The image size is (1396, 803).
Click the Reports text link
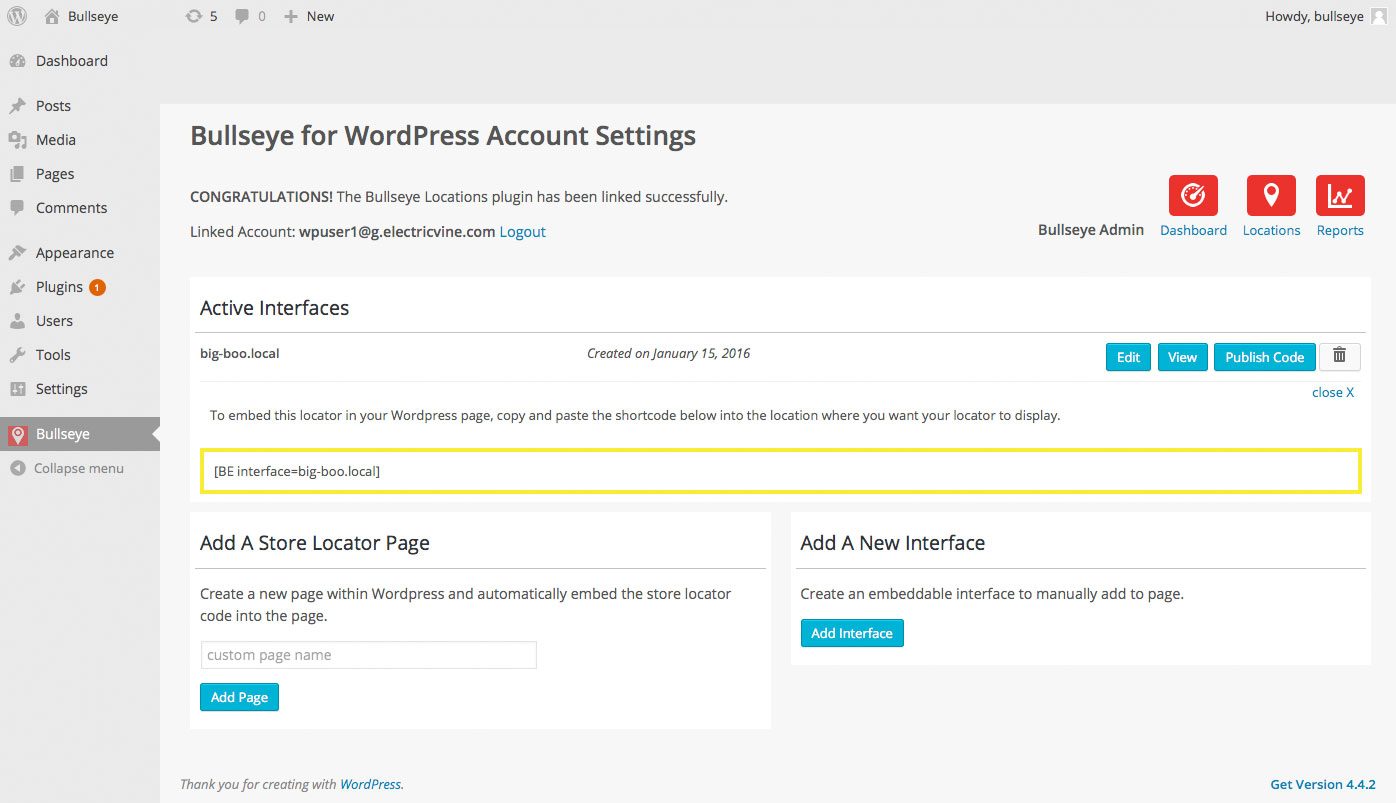1340,230
